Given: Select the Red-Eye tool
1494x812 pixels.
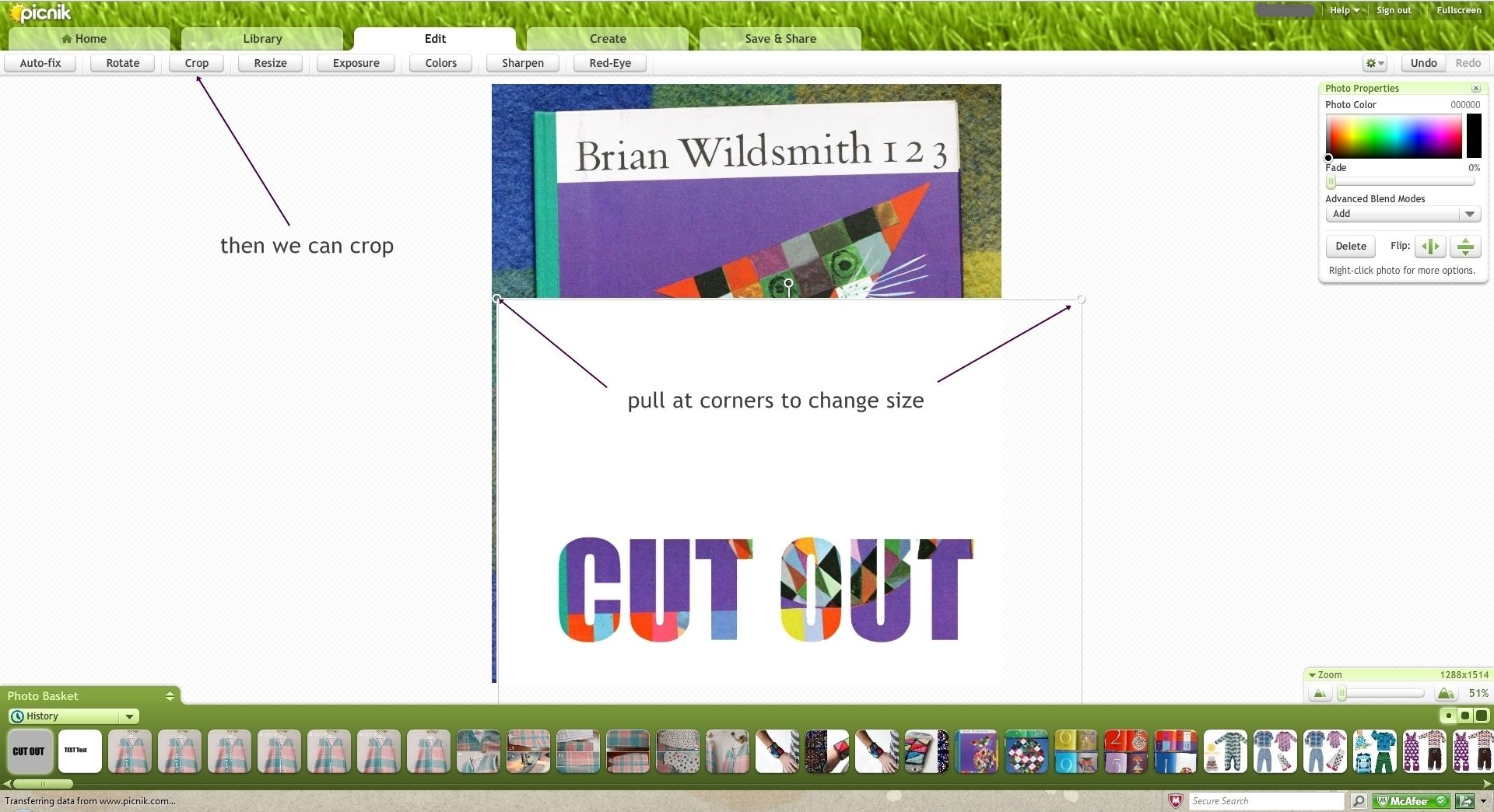Looking at the screenshot, I should [610, 63].
